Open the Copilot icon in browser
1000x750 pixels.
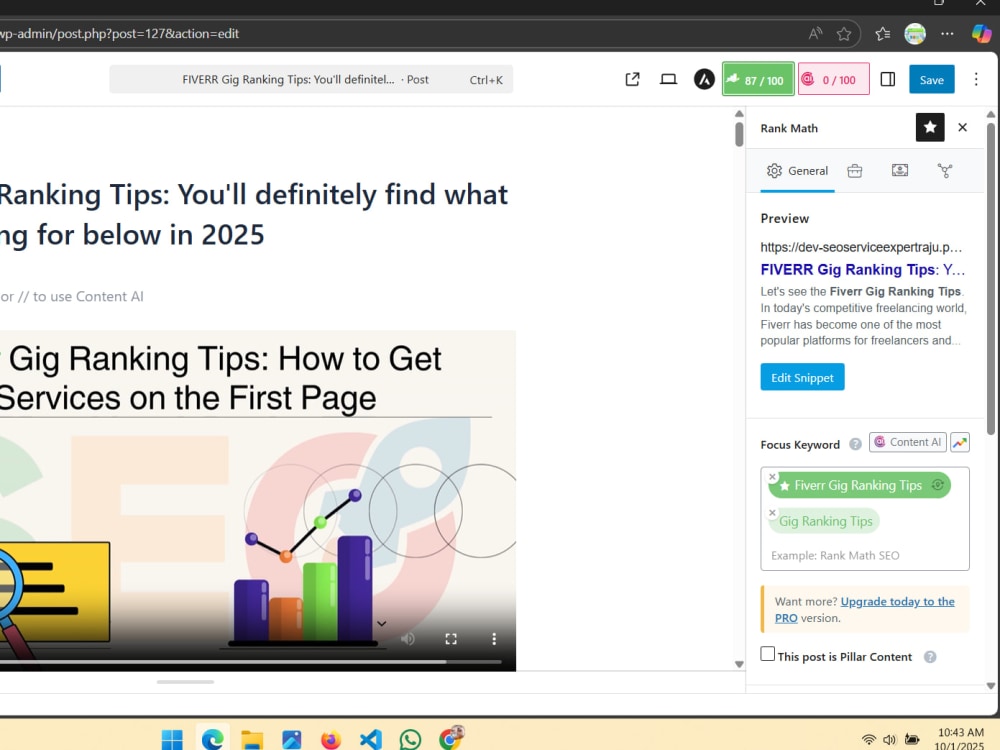[x=982, y=33]
